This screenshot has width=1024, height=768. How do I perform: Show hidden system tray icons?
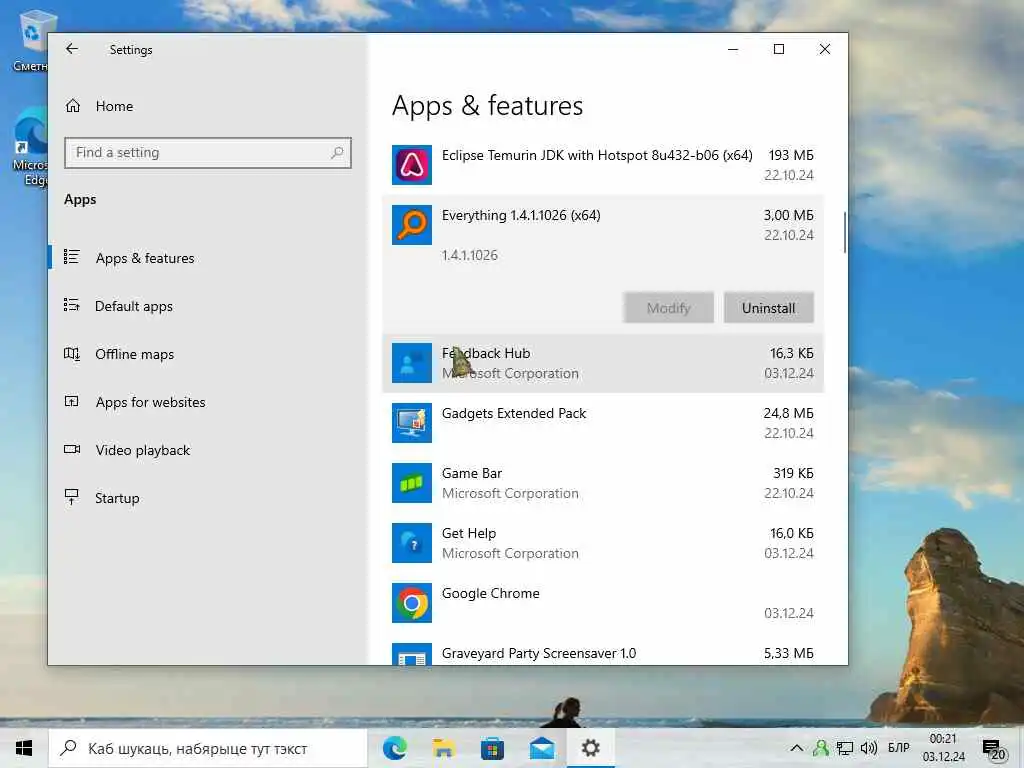(797, 748)
